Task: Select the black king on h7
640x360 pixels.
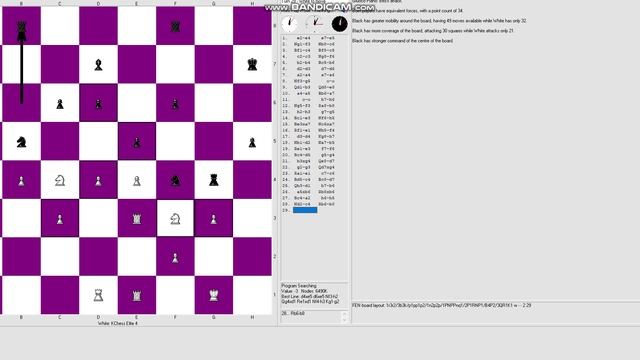Action: coord(252,64)
